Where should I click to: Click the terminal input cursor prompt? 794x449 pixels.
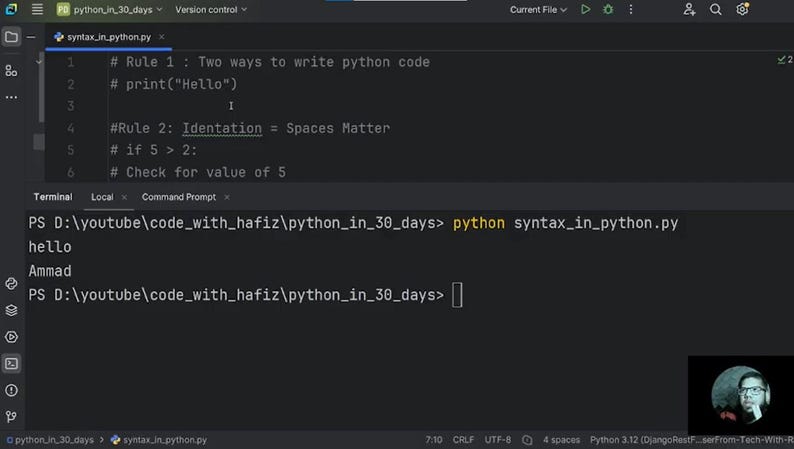[457, 295]
